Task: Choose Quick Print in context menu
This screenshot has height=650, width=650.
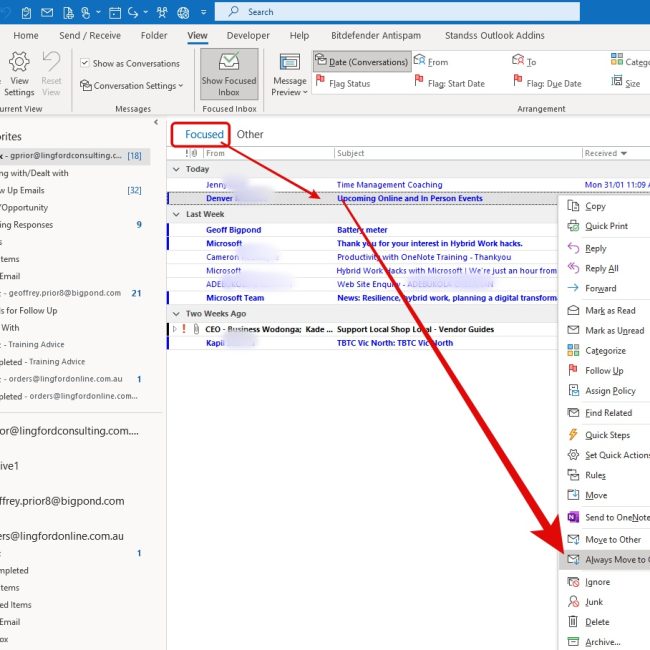Action: (606, 226)
